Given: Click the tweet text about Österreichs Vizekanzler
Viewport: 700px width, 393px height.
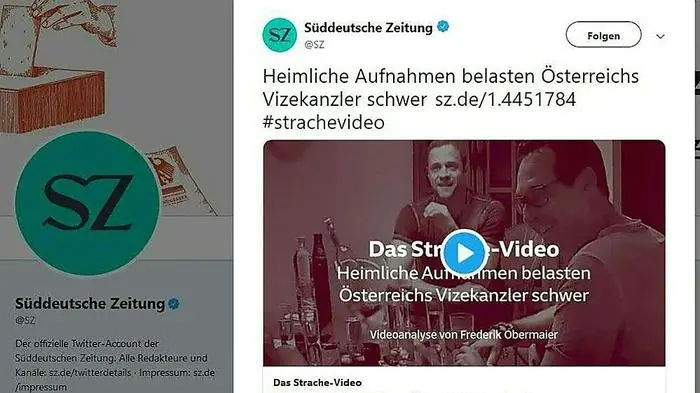Looking at the screenshot, I should (450, 88).
